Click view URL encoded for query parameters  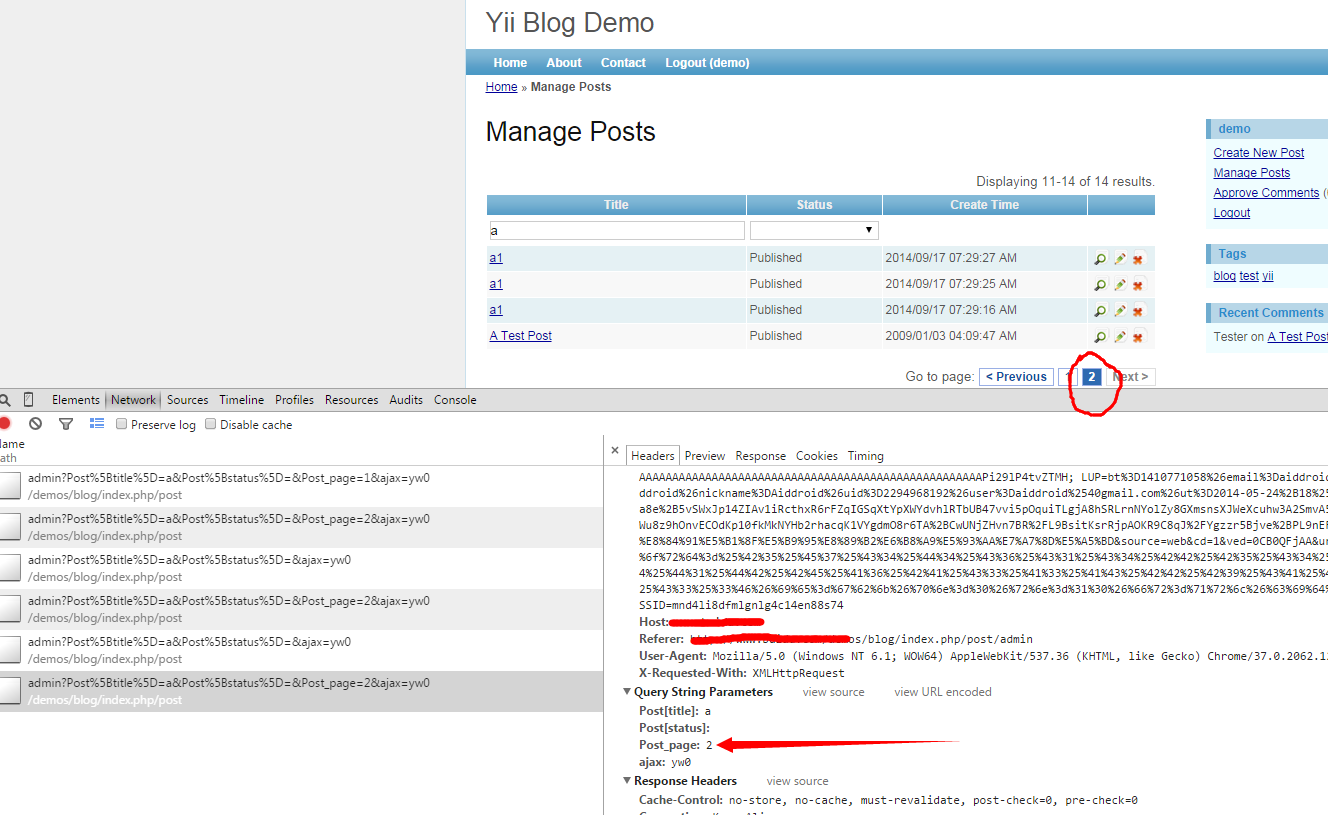(943, 692)
